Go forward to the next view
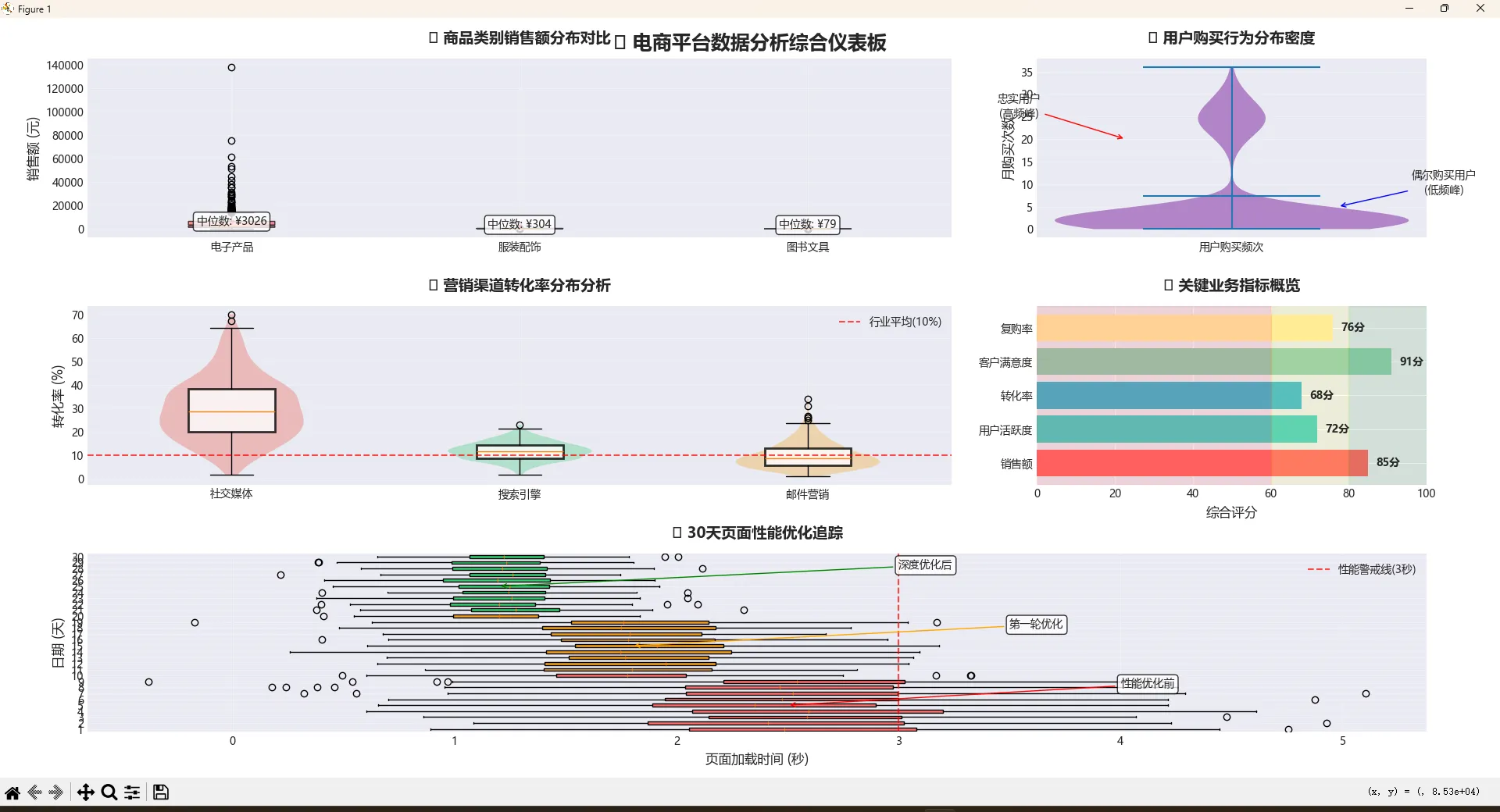Screen dimensions: 1500x812 (55, 792)
